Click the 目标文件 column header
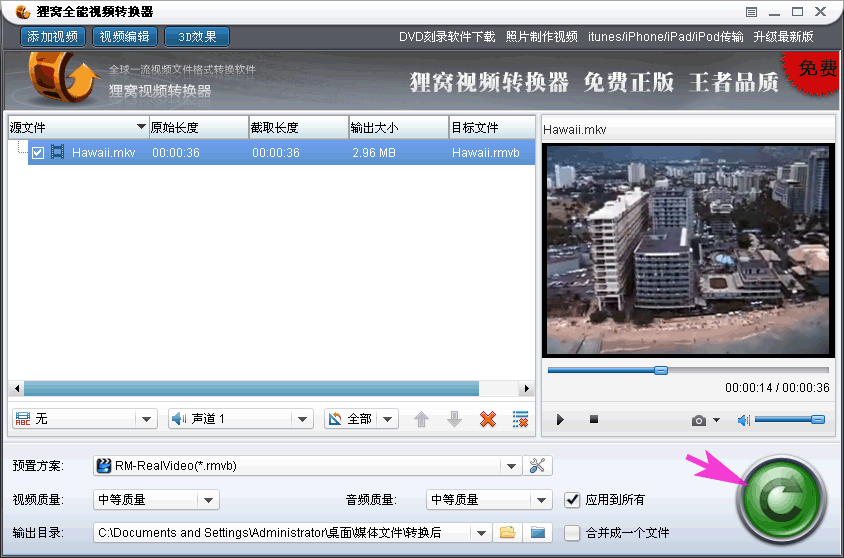The height and width of the screenshot is (558, 844). 492,128
